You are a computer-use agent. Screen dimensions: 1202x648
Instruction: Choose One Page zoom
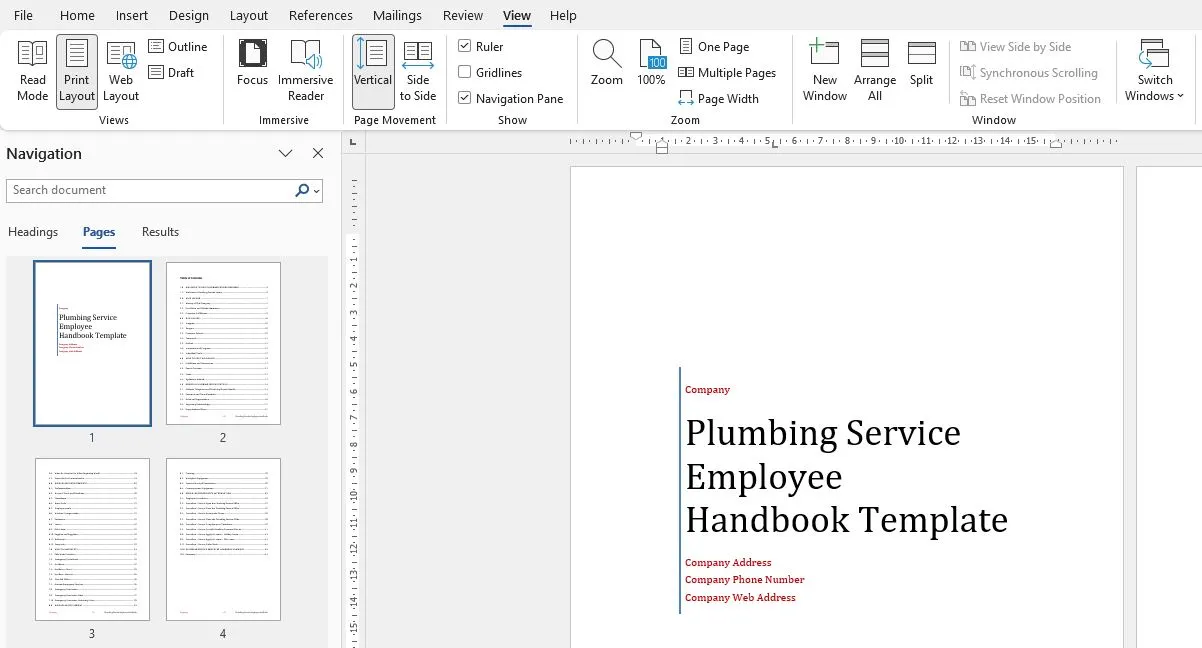(714, 47)
